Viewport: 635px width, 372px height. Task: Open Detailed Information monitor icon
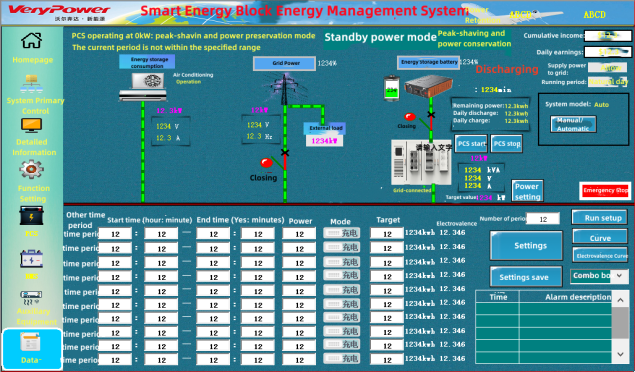tap(32, 125)
